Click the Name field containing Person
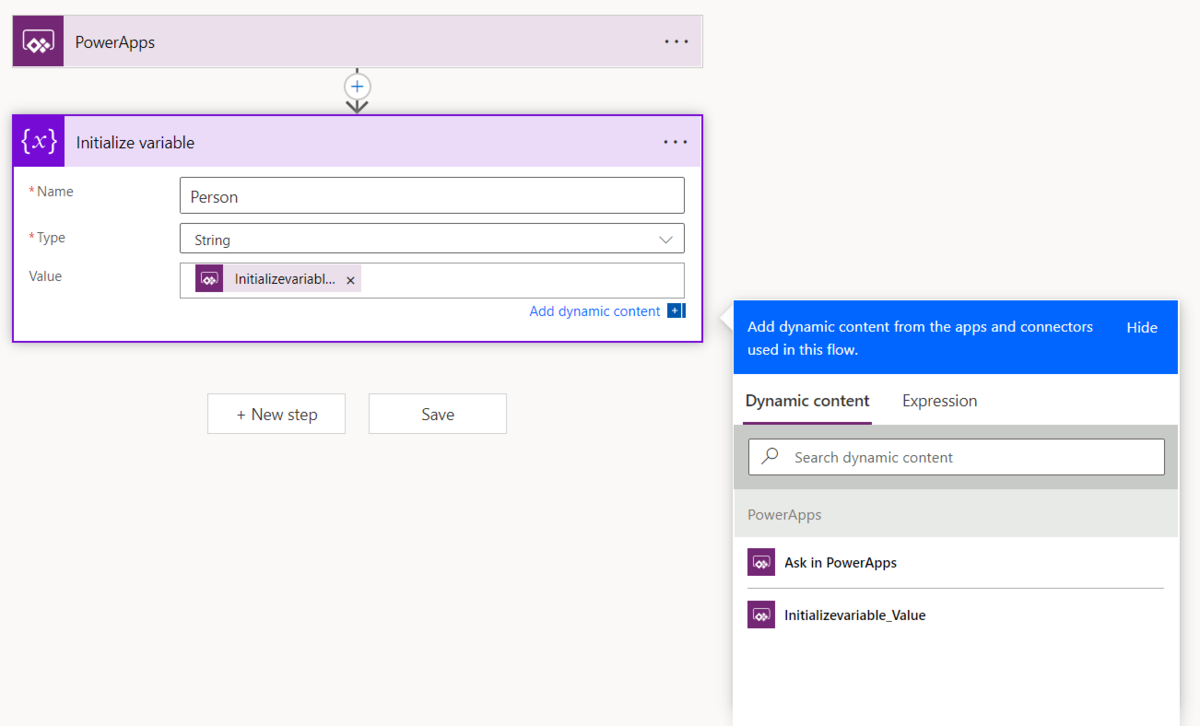 (432, 195)
